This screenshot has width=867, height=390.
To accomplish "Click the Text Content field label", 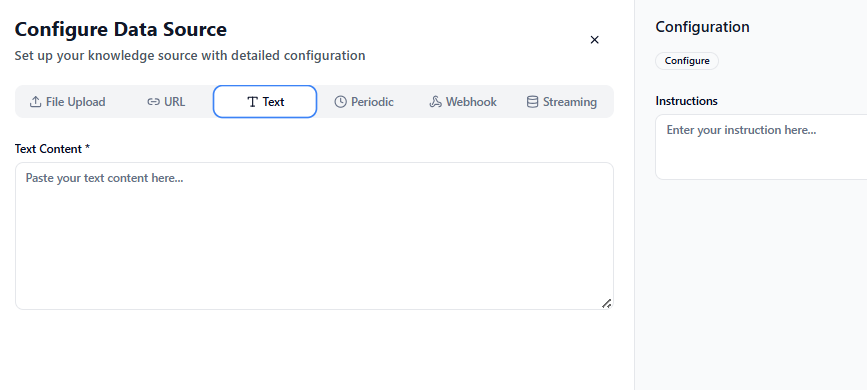I will tap(53, 149).
